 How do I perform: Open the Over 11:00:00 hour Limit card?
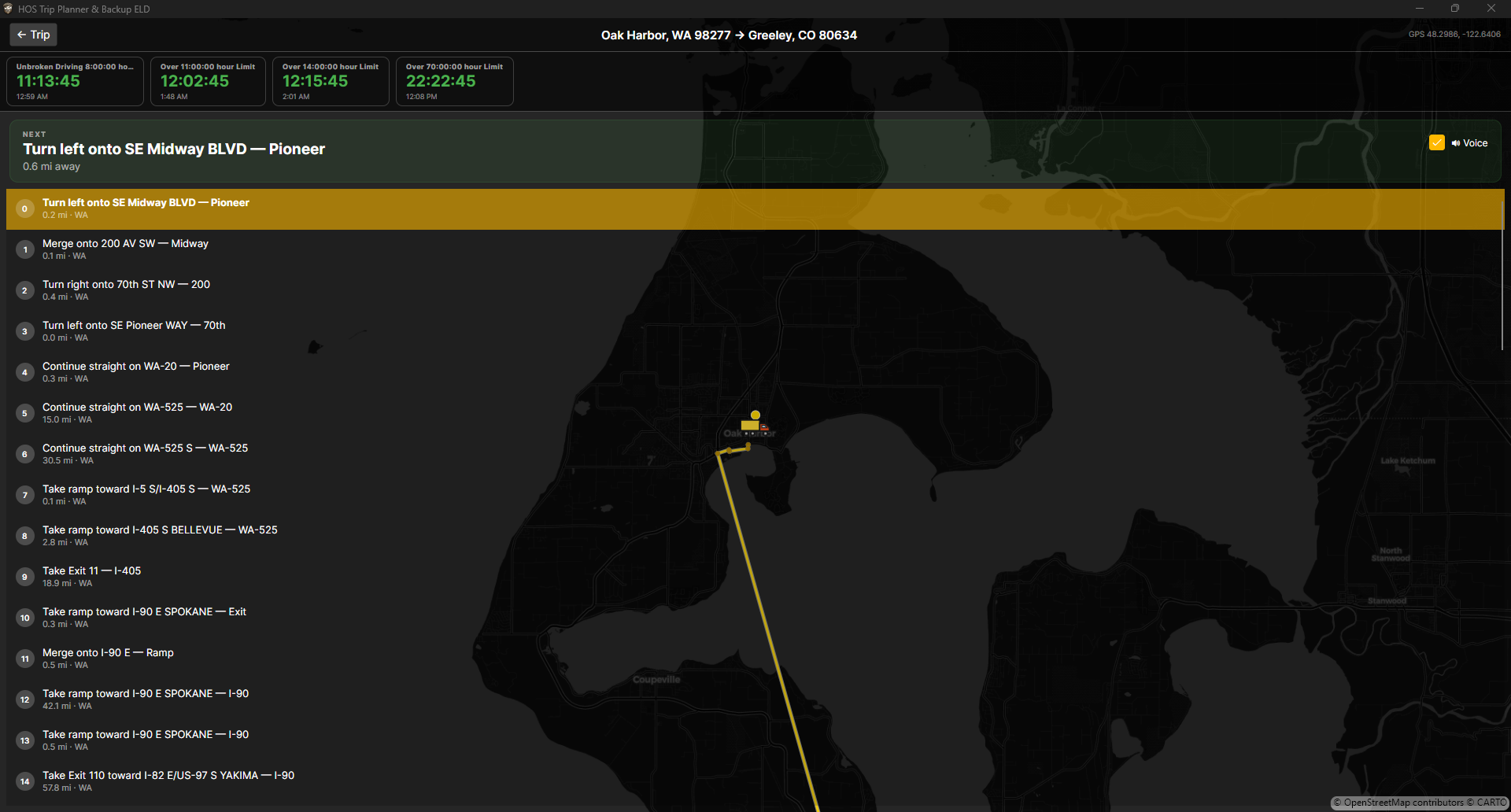[x=209, y=81]
